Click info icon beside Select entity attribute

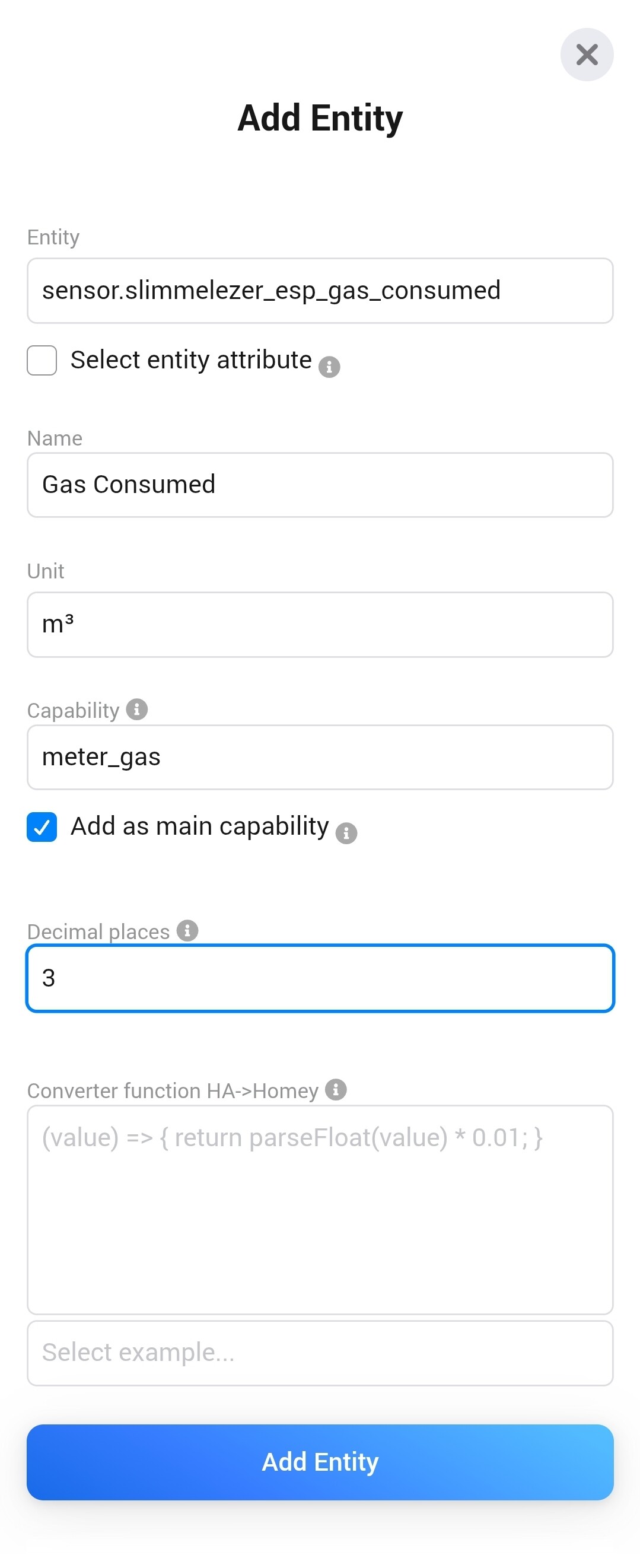pos(329,367)
